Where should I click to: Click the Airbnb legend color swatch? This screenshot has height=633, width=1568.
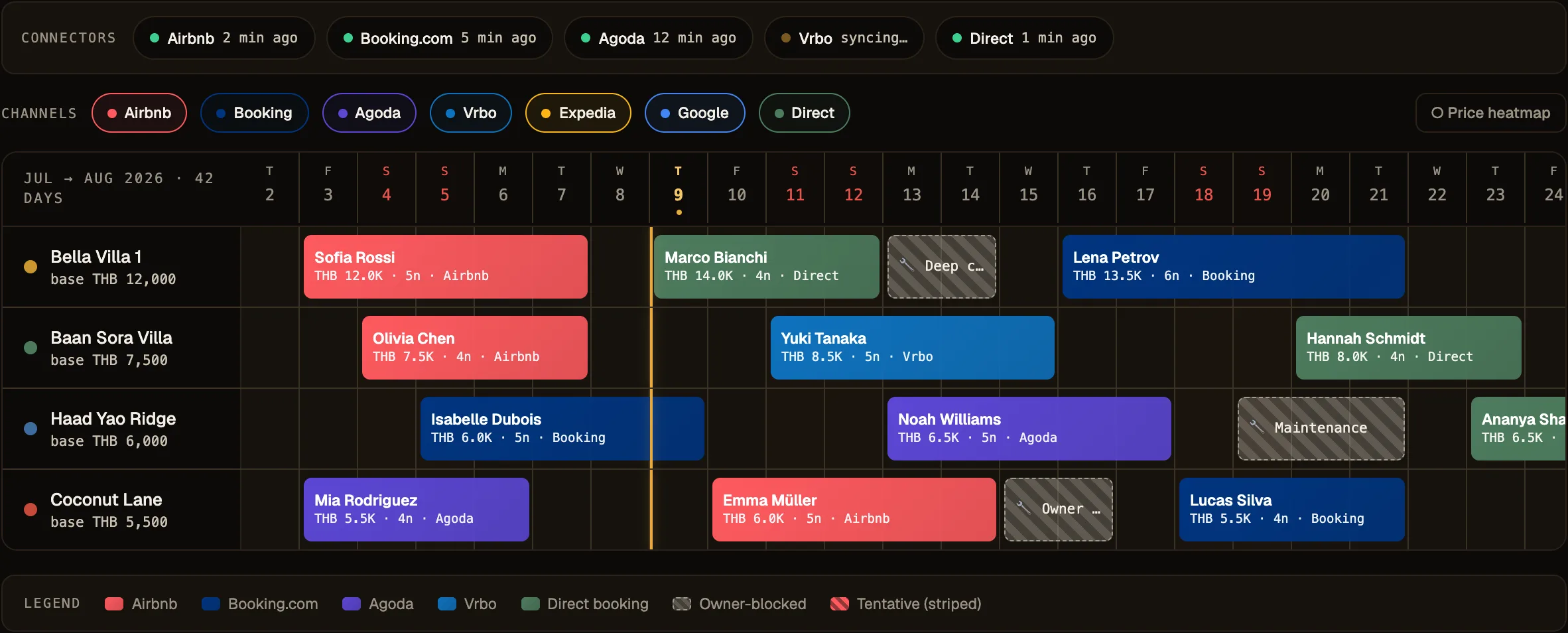tap(114, 604)
